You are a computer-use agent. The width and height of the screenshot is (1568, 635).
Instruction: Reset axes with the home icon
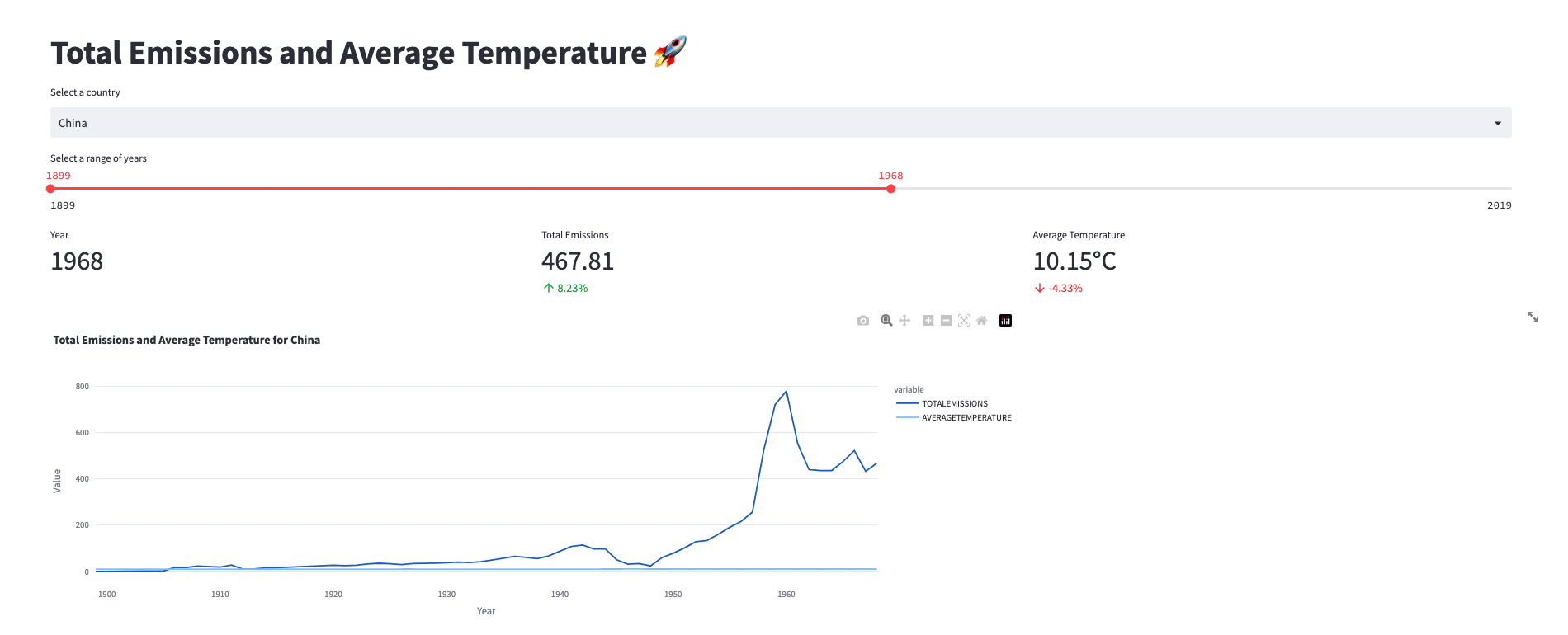(x=981, y=321)
